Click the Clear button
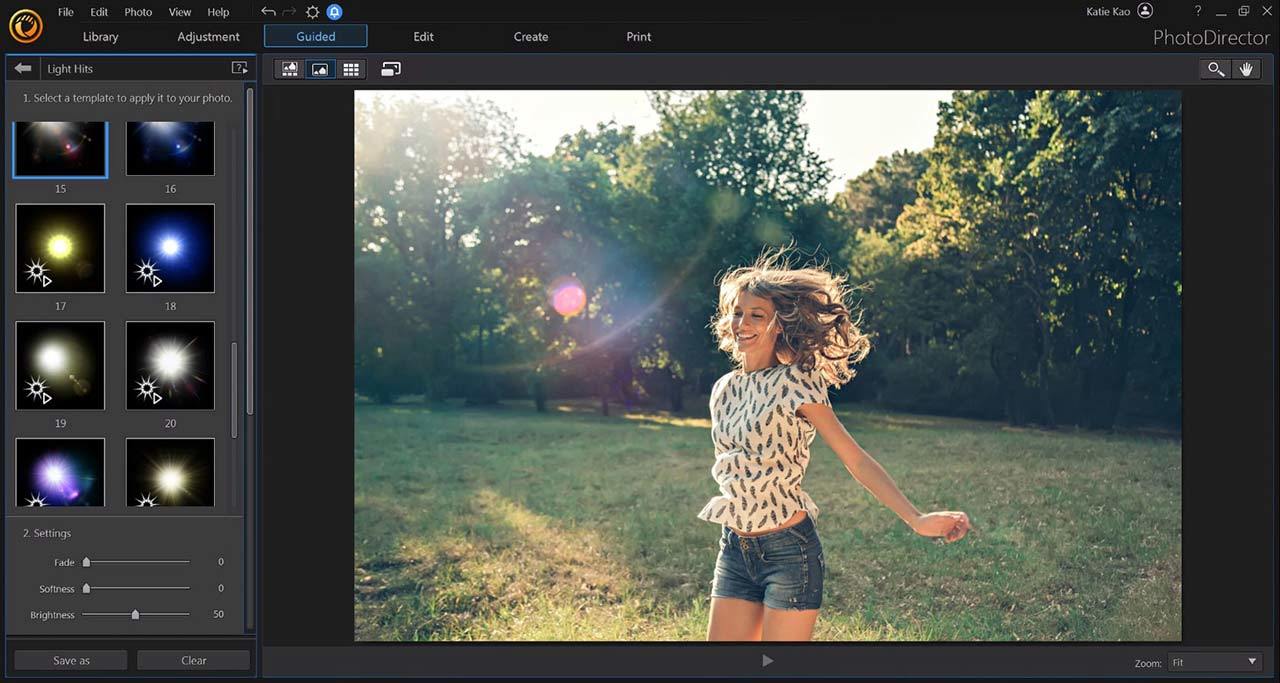 click(193, 660)
